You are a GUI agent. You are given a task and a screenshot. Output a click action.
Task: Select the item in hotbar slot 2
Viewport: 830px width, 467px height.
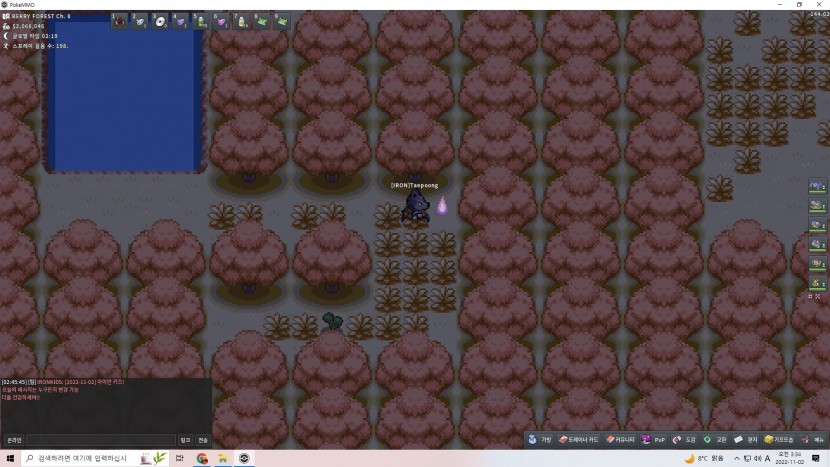click(140, 21)
